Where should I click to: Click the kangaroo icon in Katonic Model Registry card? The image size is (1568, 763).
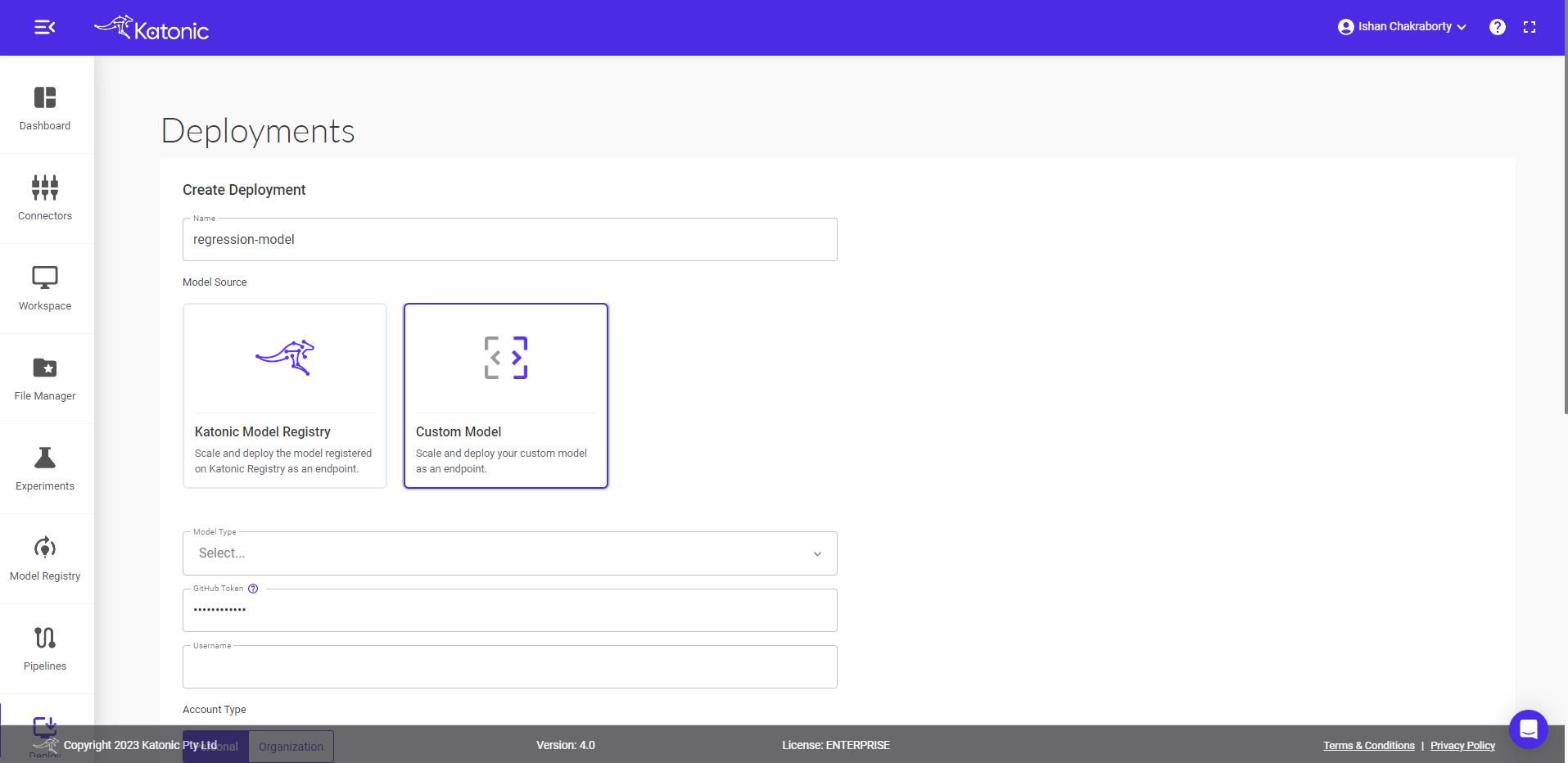click(x=285, y=358)
